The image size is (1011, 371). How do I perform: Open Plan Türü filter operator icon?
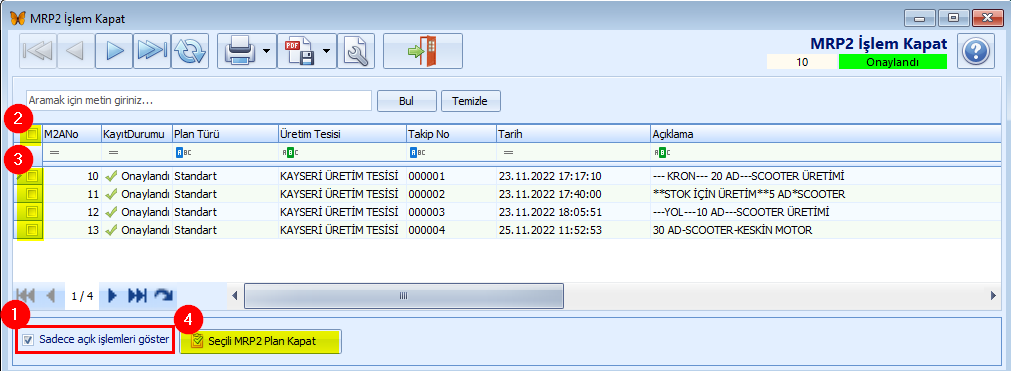tap(184, 153)
